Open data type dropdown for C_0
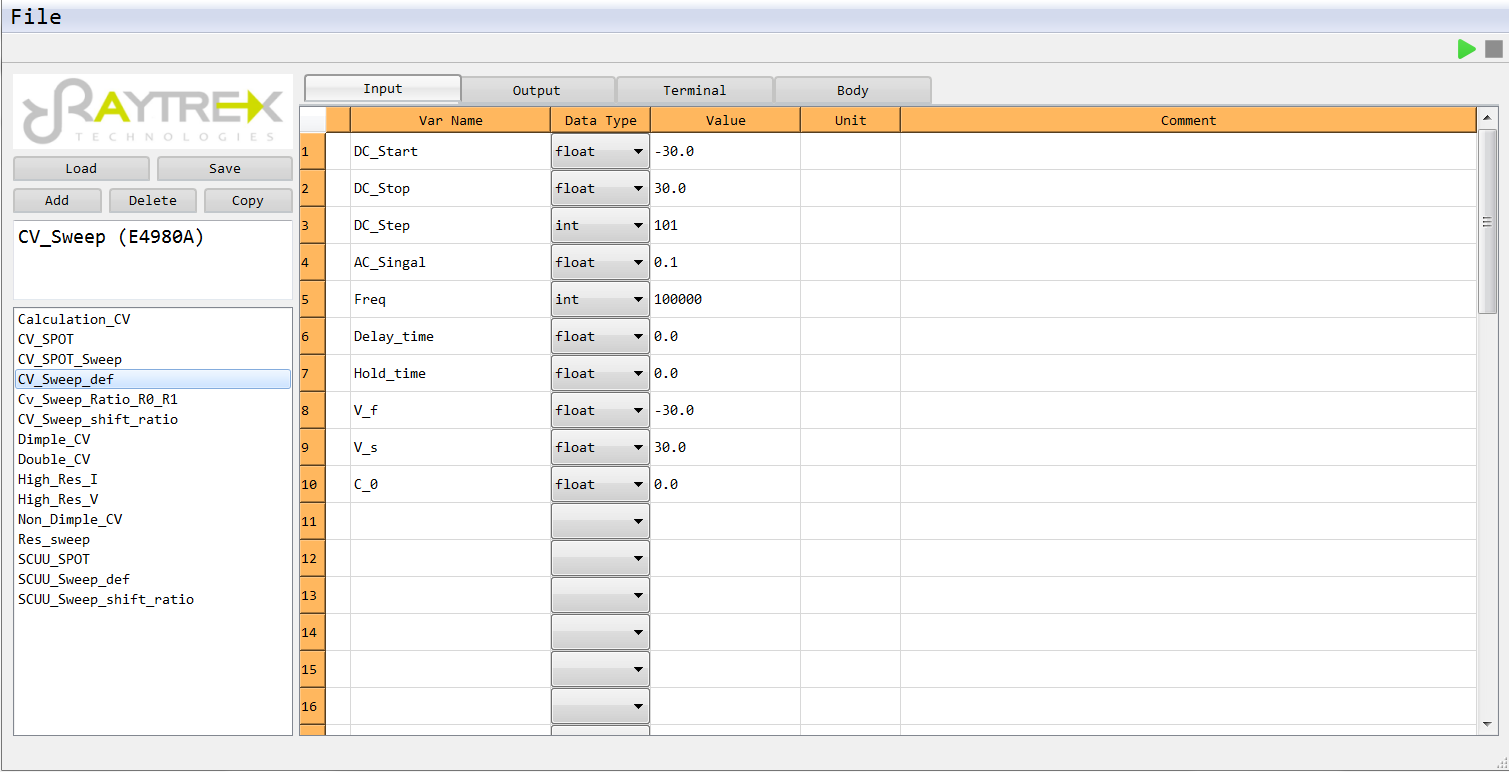The height and width of the screenshot is (772, 1509). pyautogui.click(x=600, y=484)
